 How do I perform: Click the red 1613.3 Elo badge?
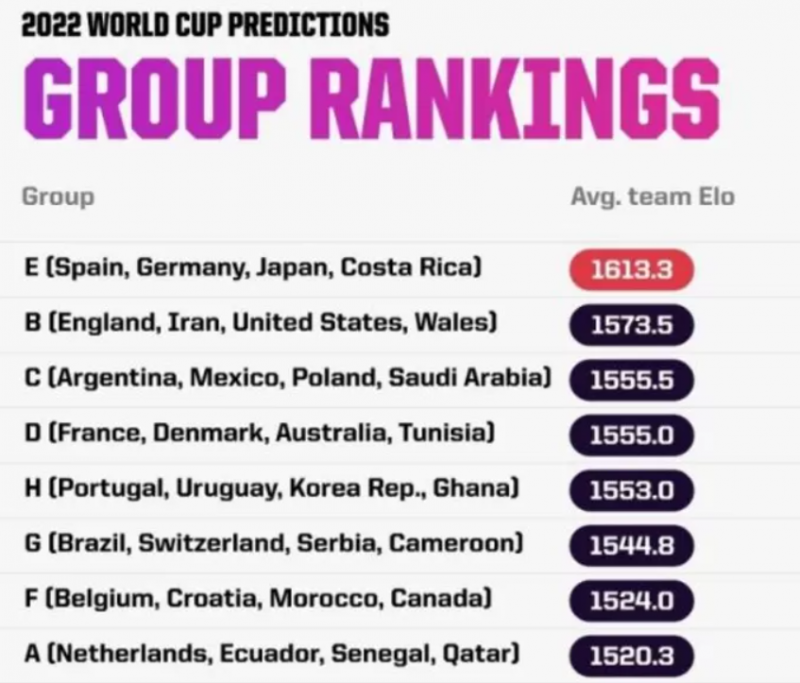(630, 269)
